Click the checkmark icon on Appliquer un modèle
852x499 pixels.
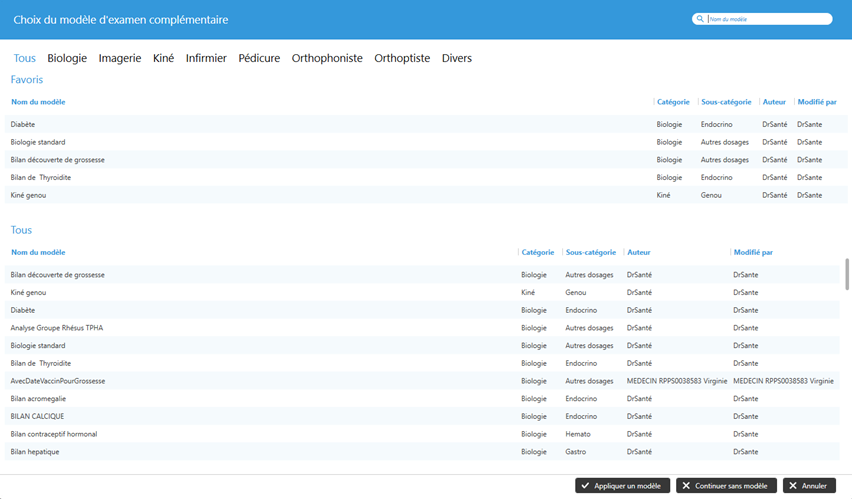(x=585, y=486)
